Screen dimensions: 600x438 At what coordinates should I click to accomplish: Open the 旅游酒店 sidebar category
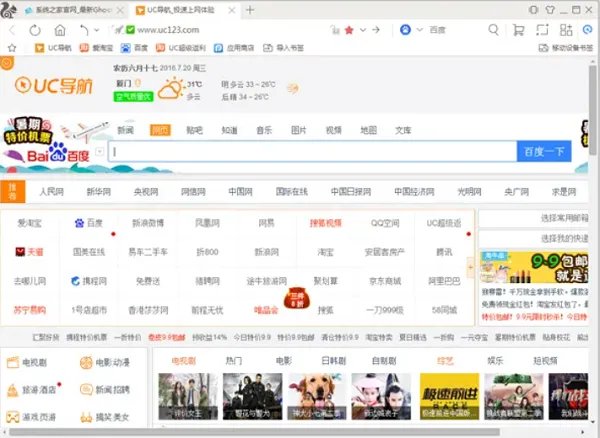[32, 390]
